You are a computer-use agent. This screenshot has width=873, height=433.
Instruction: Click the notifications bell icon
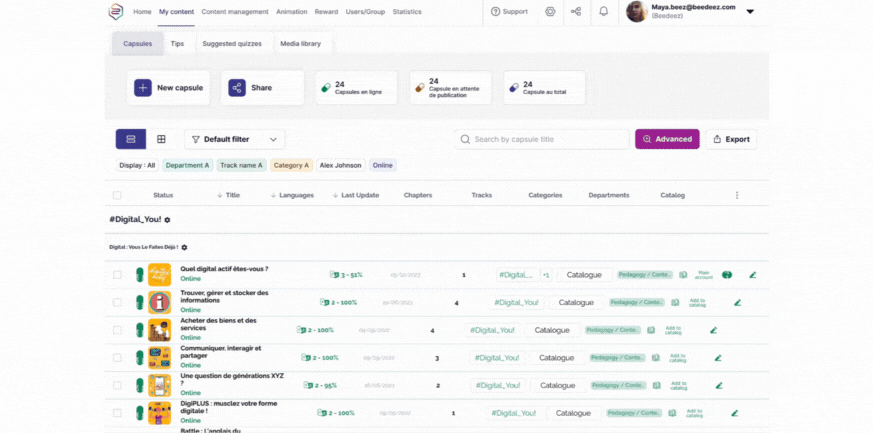(x=603, y=12)
